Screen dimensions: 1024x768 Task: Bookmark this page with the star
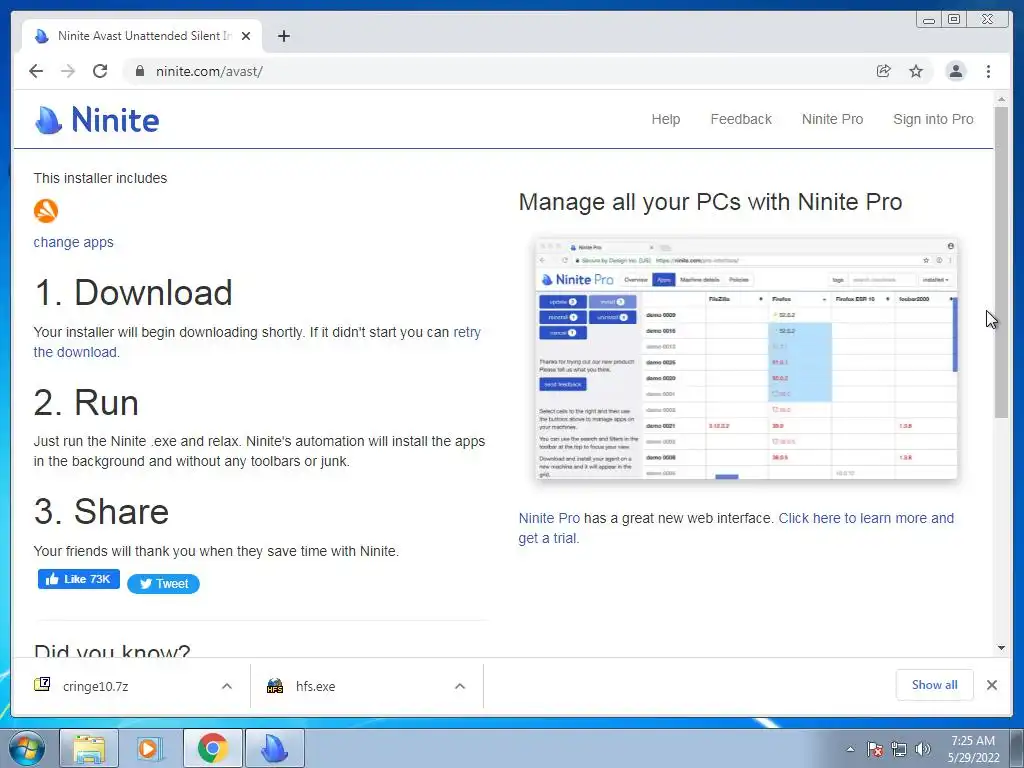[916, 71]
